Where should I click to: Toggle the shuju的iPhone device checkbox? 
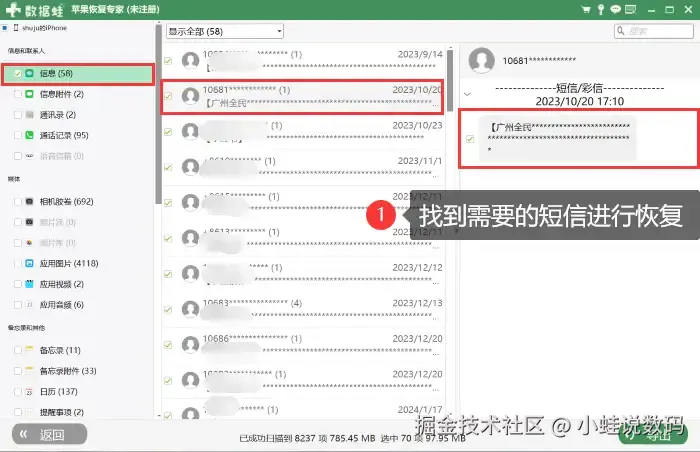5,28
